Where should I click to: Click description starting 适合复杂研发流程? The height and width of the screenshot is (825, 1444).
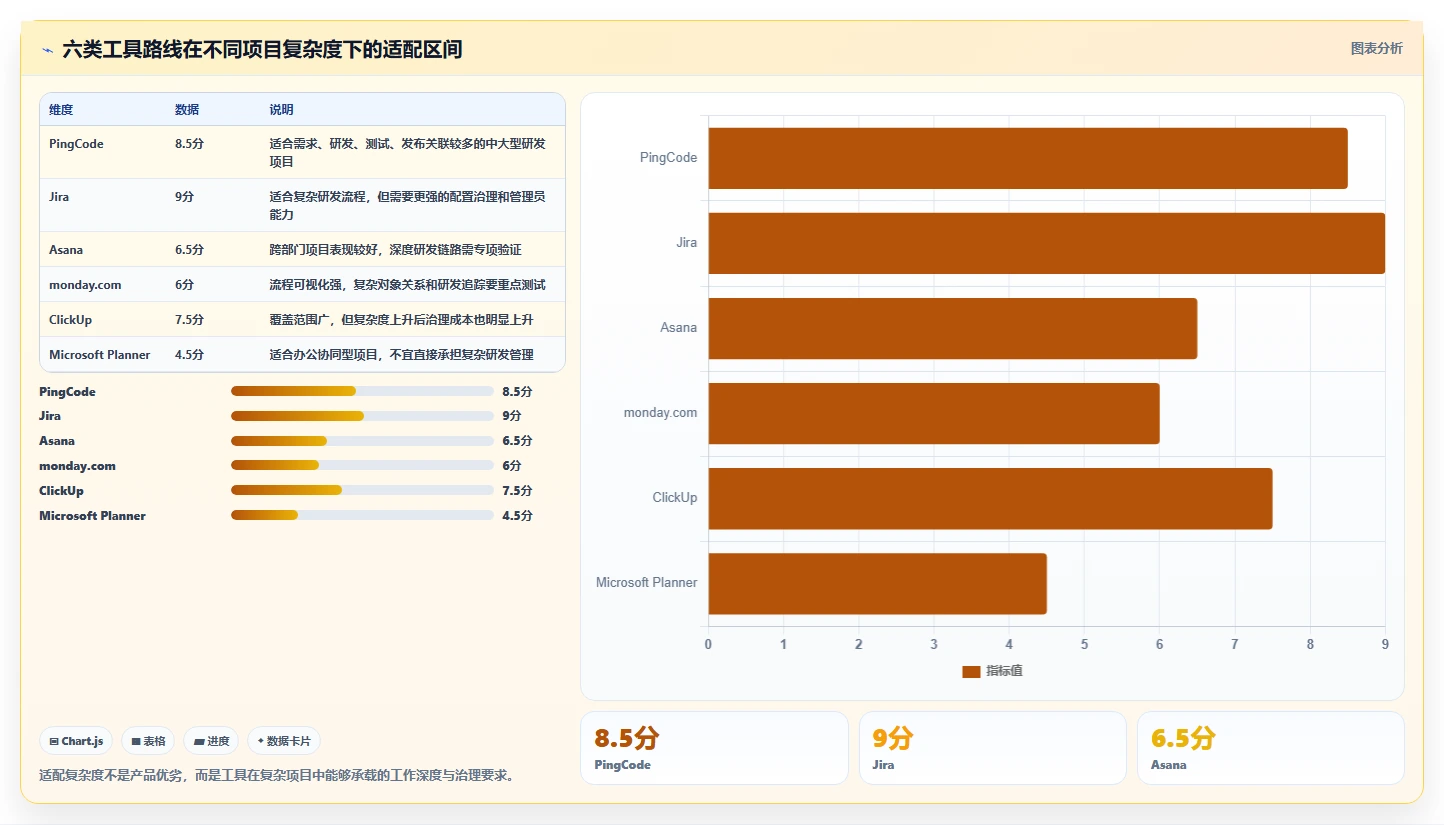(x=408, y=205)
